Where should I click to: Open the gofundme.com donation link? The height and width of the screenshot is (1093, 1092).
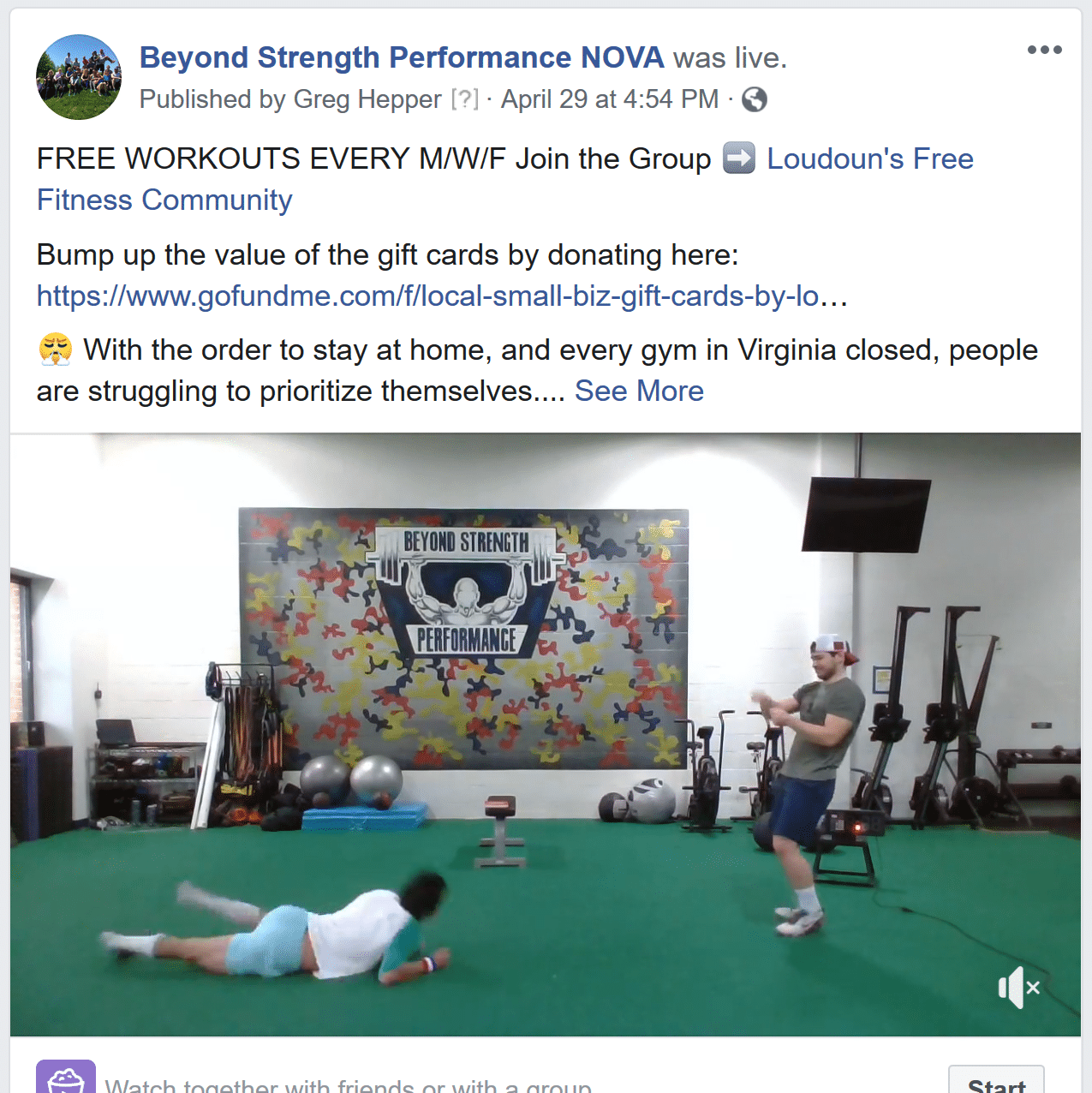[x=442, y=296]
